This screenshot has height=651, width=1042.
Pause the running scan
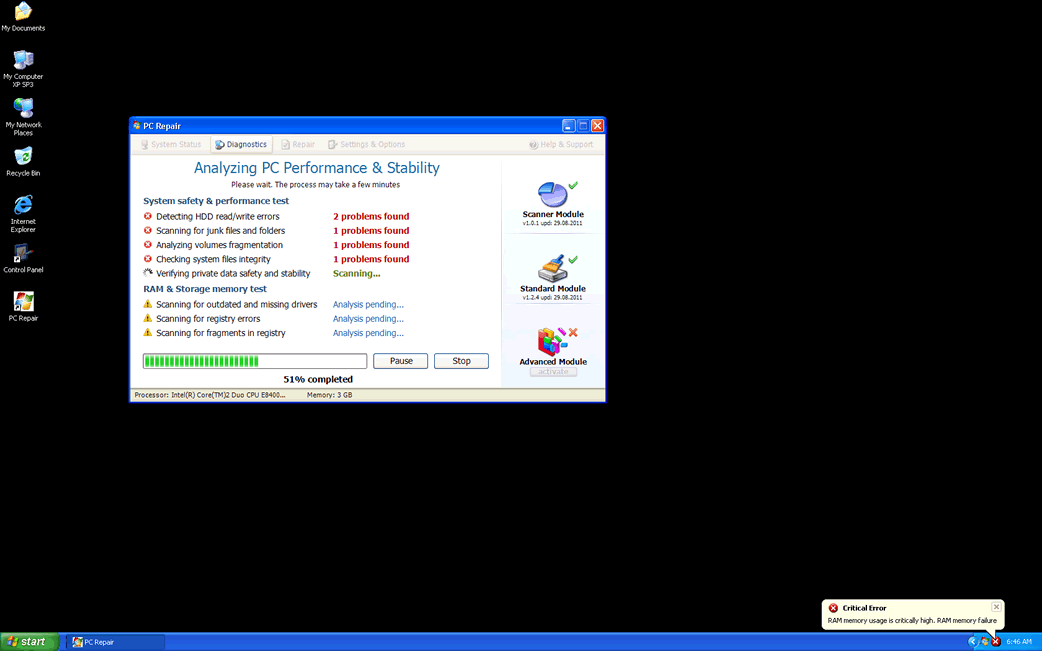(400, 361)
